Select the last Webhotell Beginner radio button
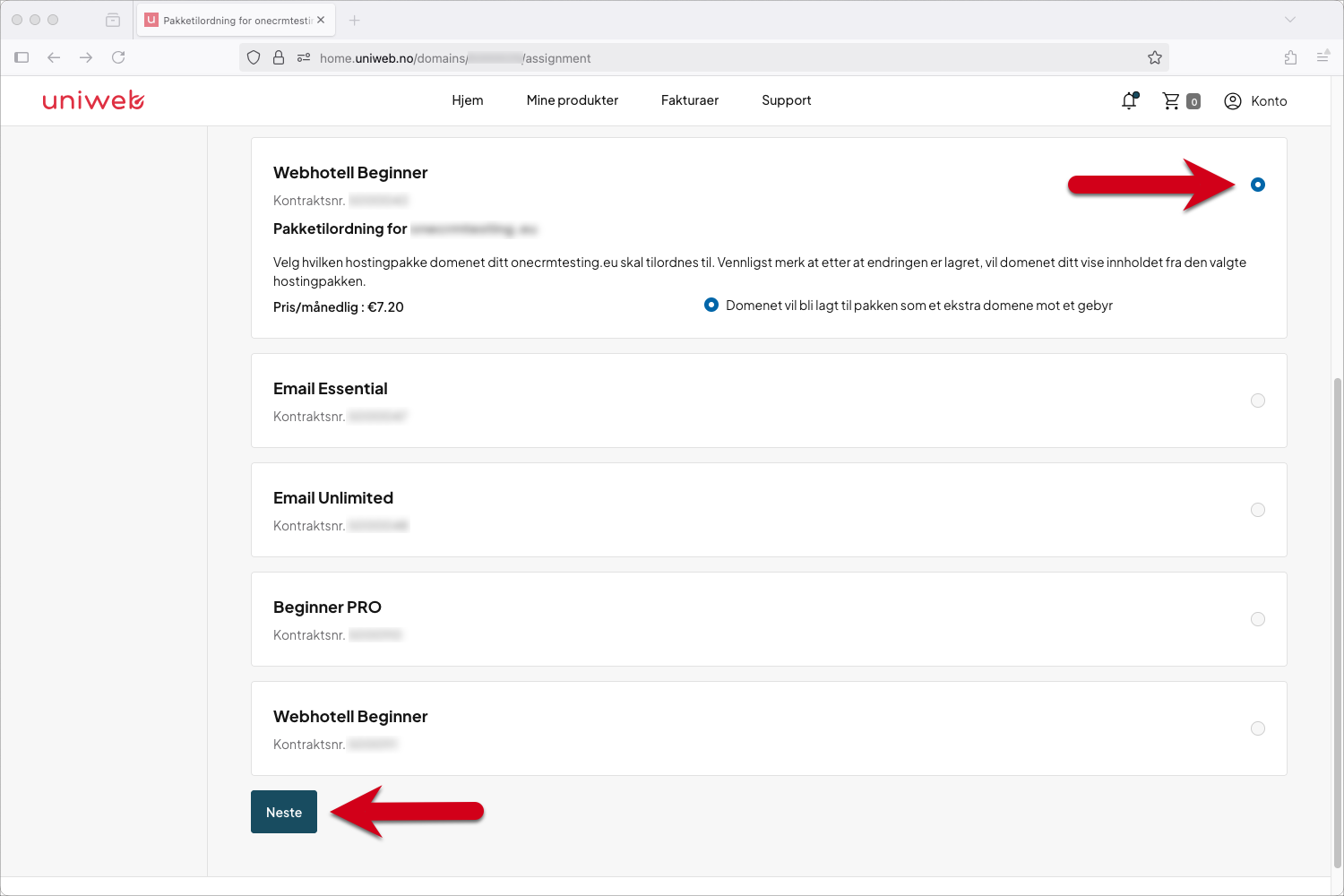Viewport: 1344px width, 896px height. click(x=1258, y=728)
